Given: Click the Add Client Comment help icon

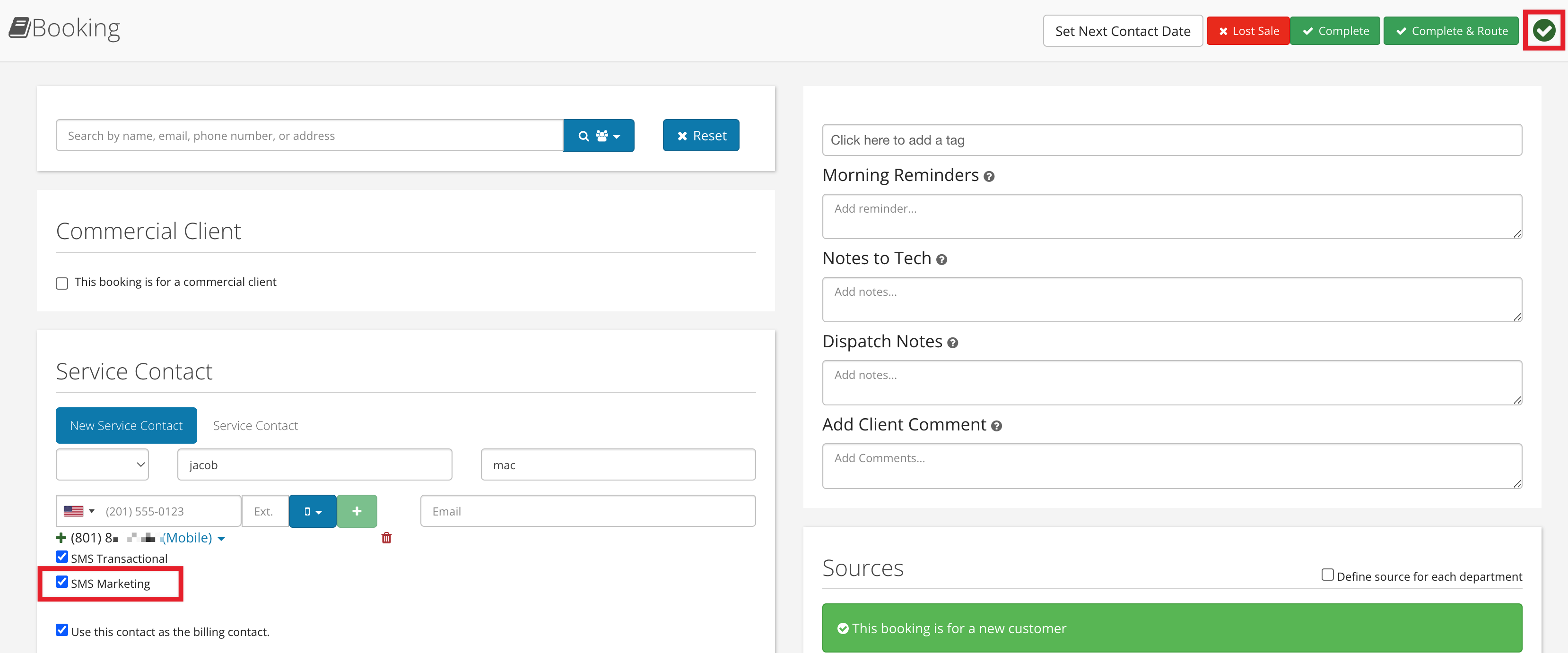Looking at the screenshot, I should coord(996,426).
